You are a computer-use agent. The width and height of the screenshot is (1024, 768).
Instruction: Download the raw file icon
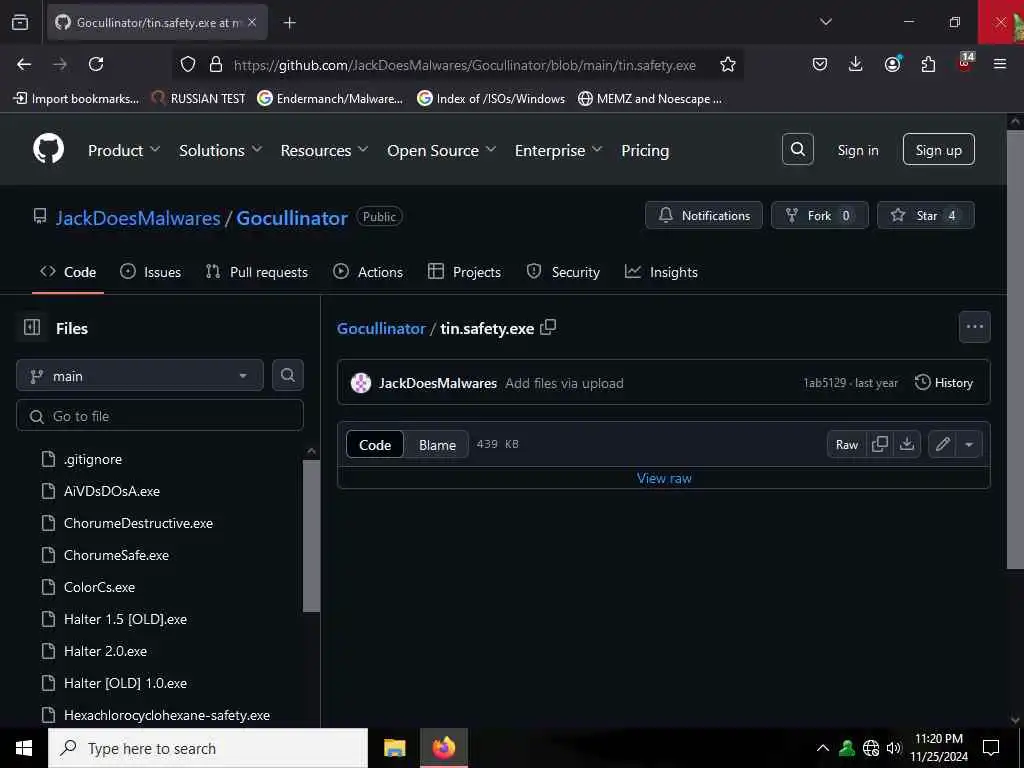point(906,444)
